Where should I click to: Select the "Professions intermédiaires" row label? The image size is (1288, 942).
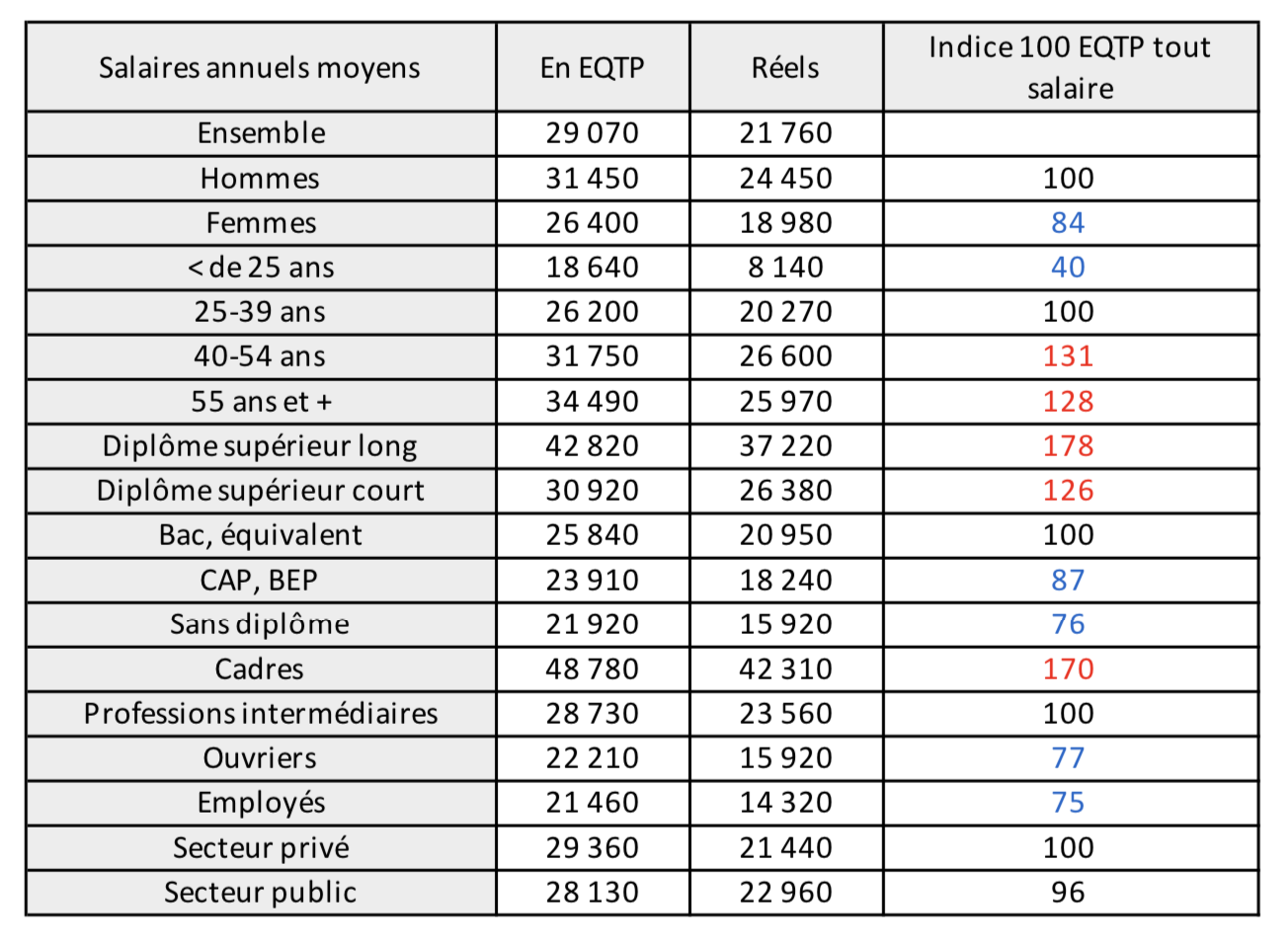[261, 714]
